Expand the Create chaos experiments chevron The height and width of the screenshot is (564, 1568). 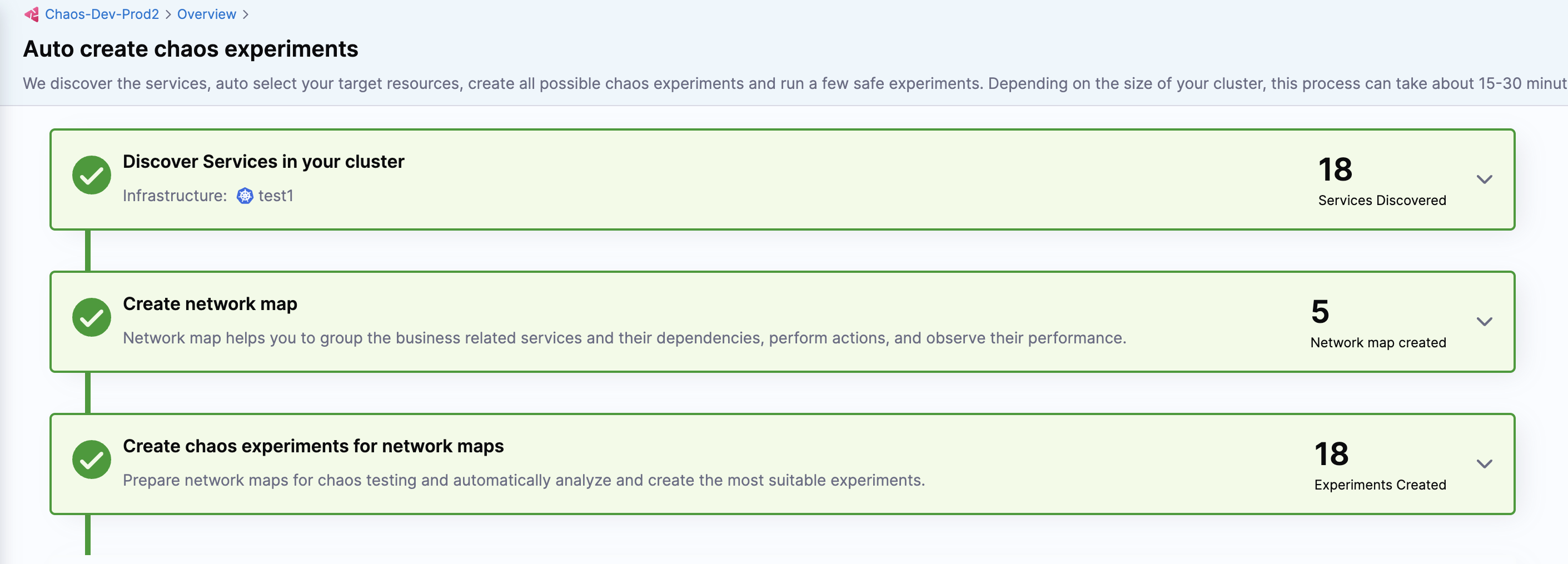coord(1485,463)
